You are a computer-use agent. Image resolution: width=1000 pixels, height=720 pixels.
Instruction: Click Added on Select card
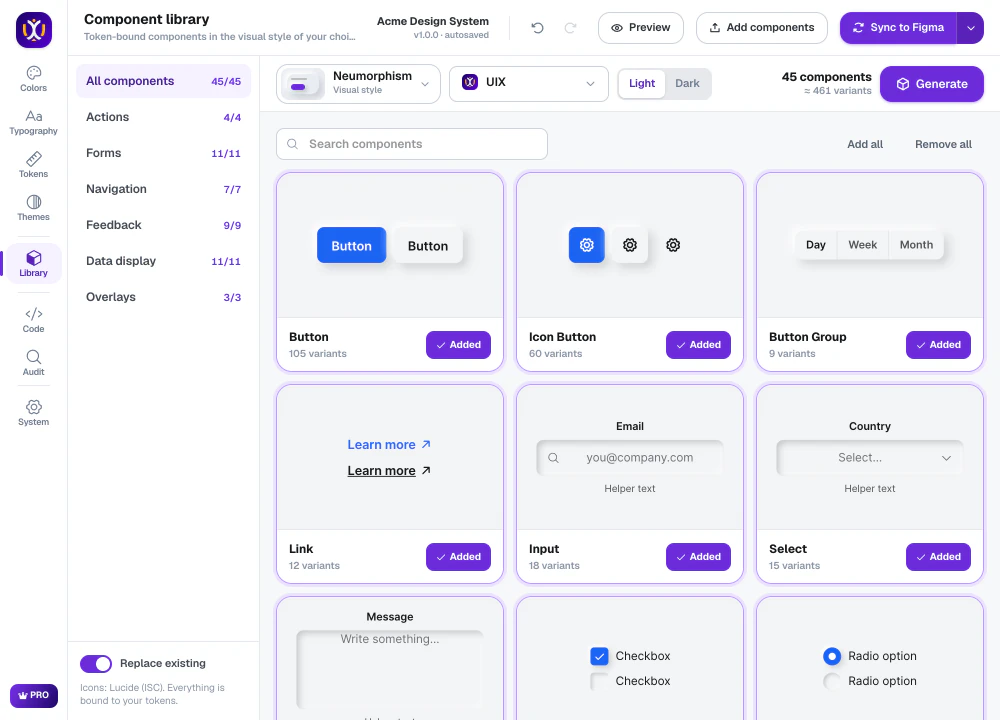click(x=938, y=557)
